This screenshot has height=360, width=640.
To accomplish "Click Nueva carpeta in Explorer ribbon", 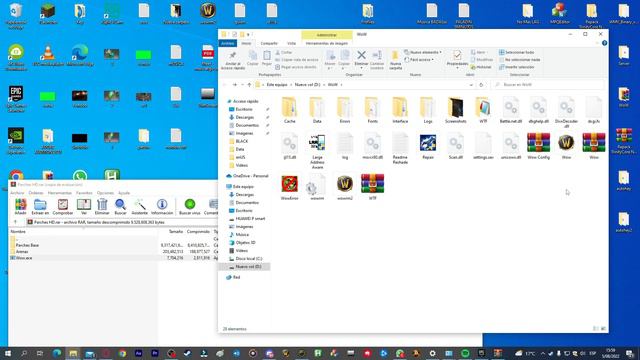I will [395, 60].
